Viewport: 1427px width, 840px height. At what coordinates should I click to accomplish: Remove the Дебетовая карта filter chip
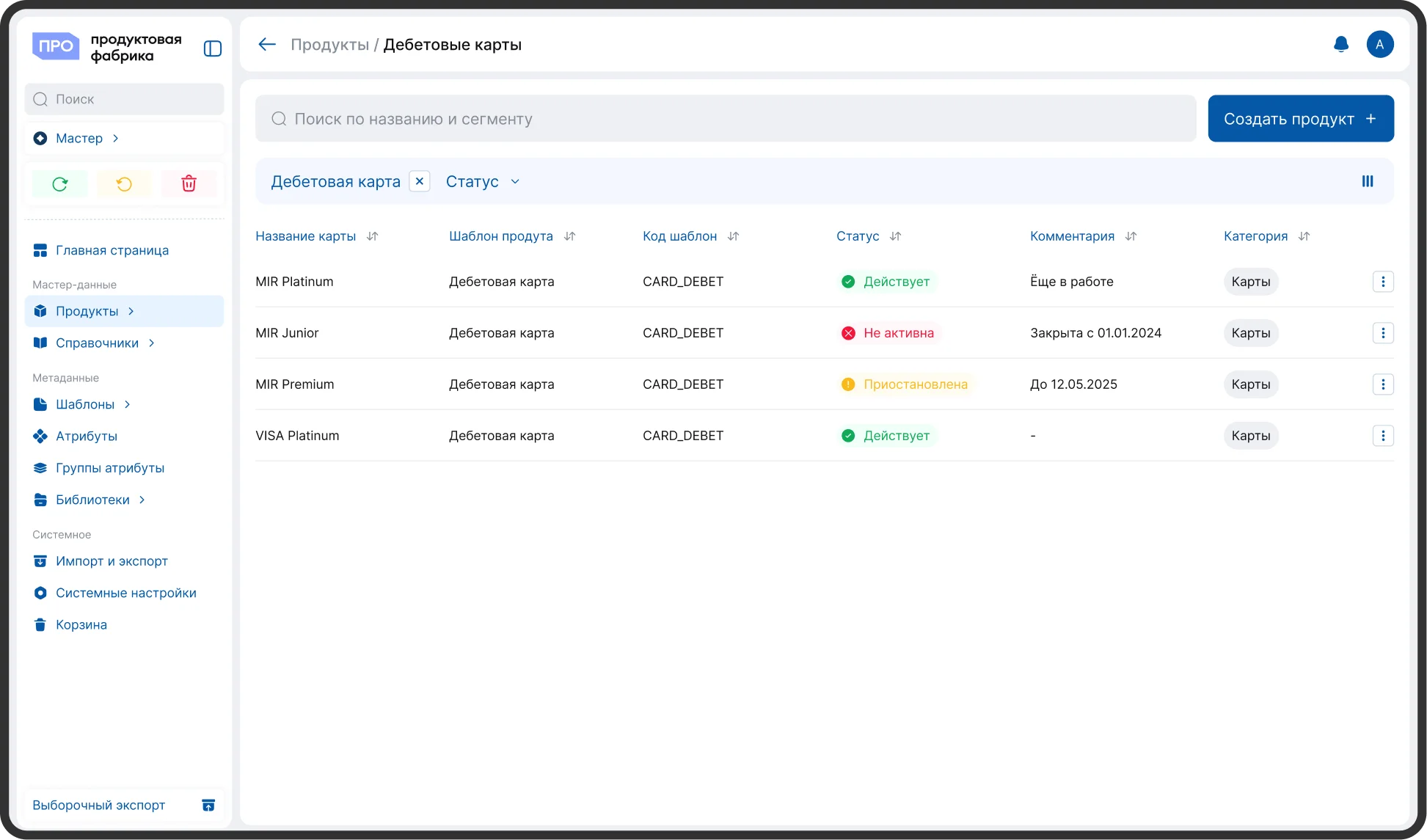point(420,181)
